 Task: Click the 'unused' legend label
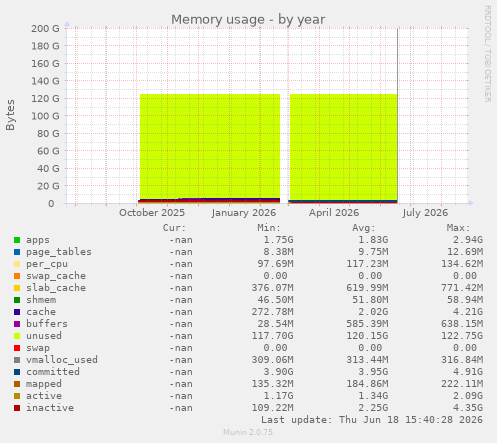[x=44, y=336]
